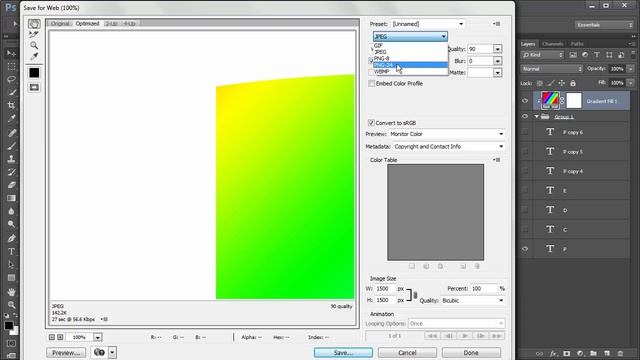The height and width of the screenshot is (360, 640).
Task: Select Photoshop Pen tool
Action: pyautogui.click(x=11, y=238)
